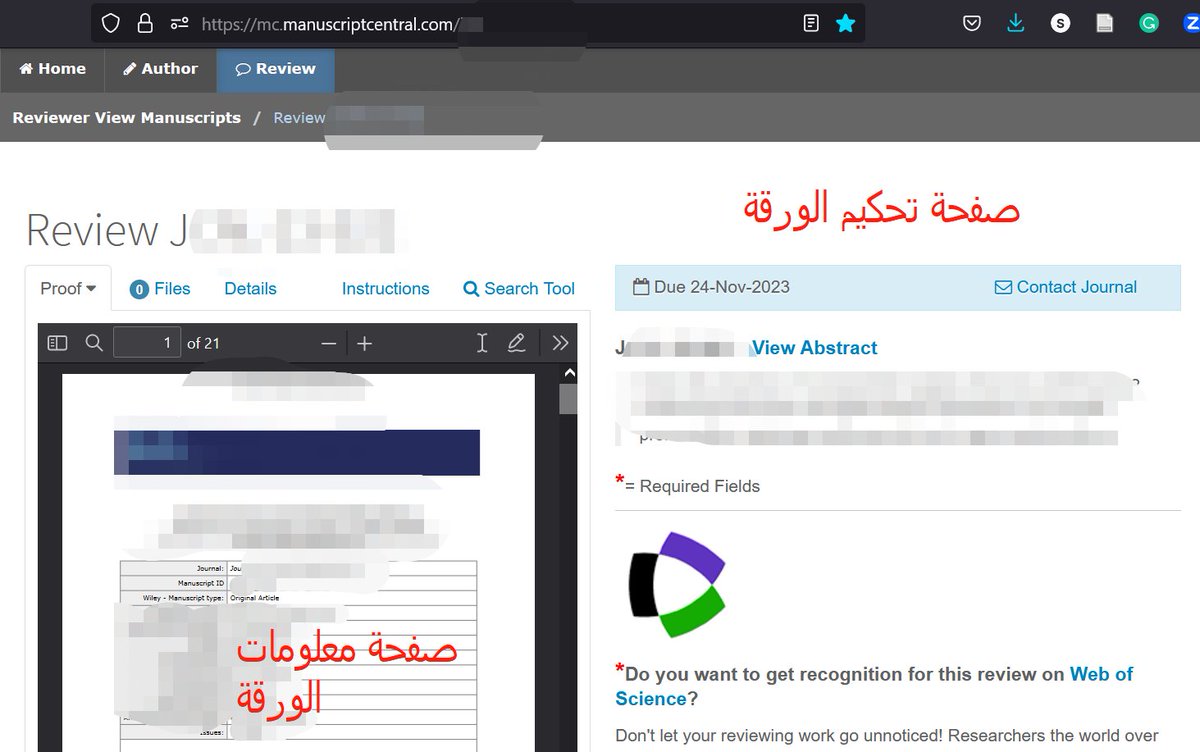Click the Contact Journal link
This screenshot has width=1200, height=752.
[1066, 287]
